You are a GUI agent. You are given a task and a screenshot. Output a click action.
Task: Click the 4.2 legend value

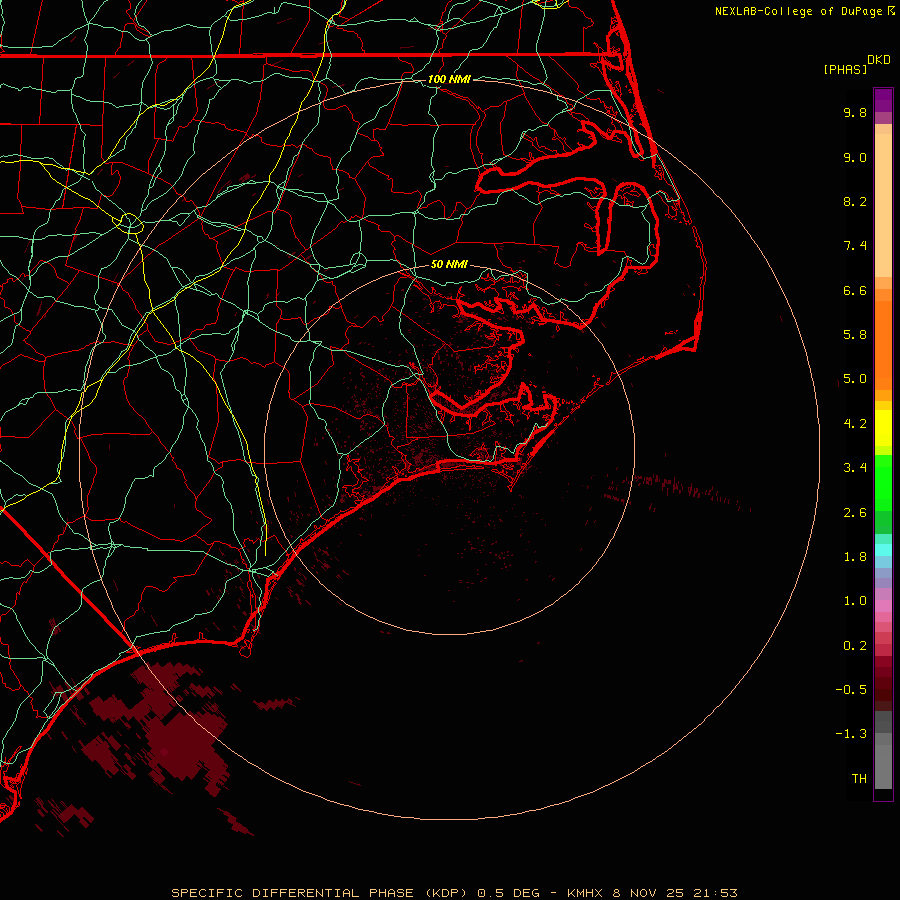(x=855, y=424)
